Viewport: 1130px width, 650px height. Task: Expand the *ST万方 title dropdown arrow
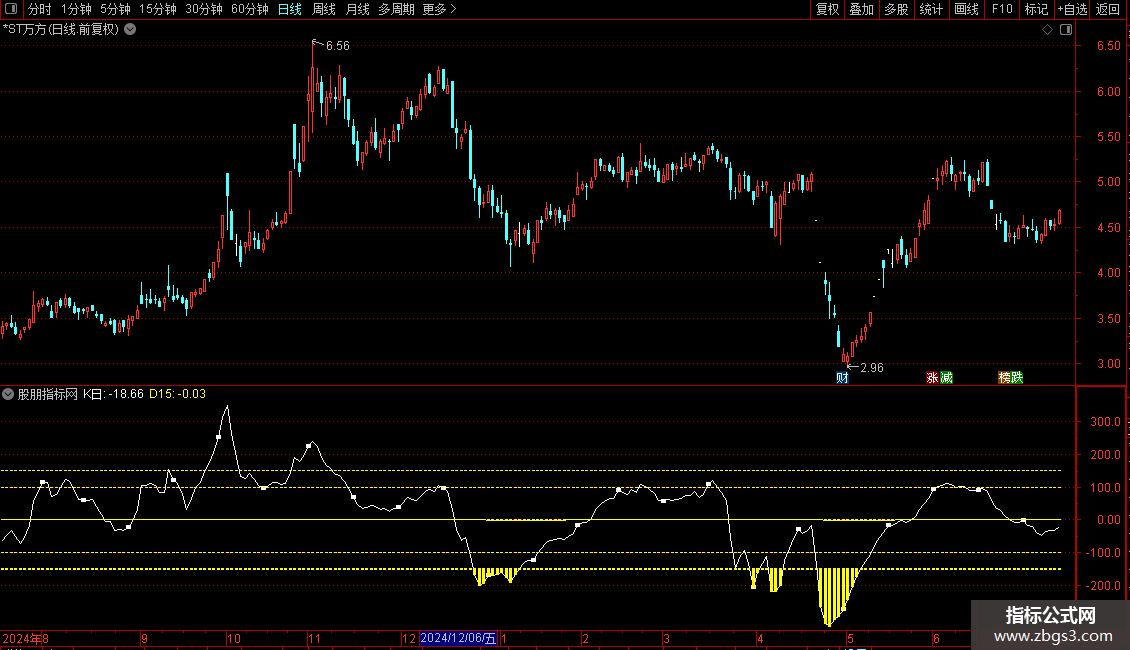pos(130,30)
